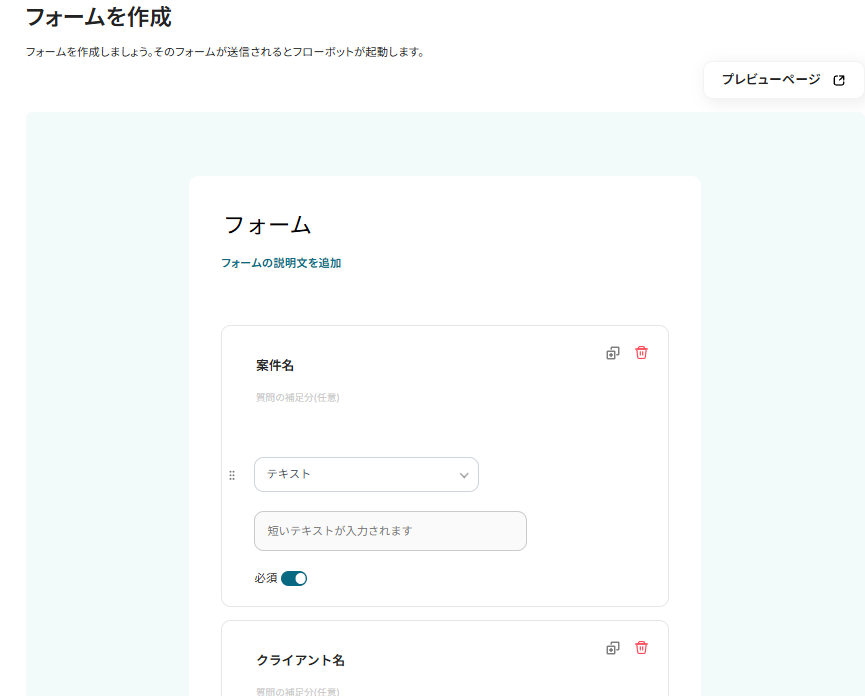Click the クライアント名 question title
Image resolution: width=865 pixels, height=696 pixels.
300,660
